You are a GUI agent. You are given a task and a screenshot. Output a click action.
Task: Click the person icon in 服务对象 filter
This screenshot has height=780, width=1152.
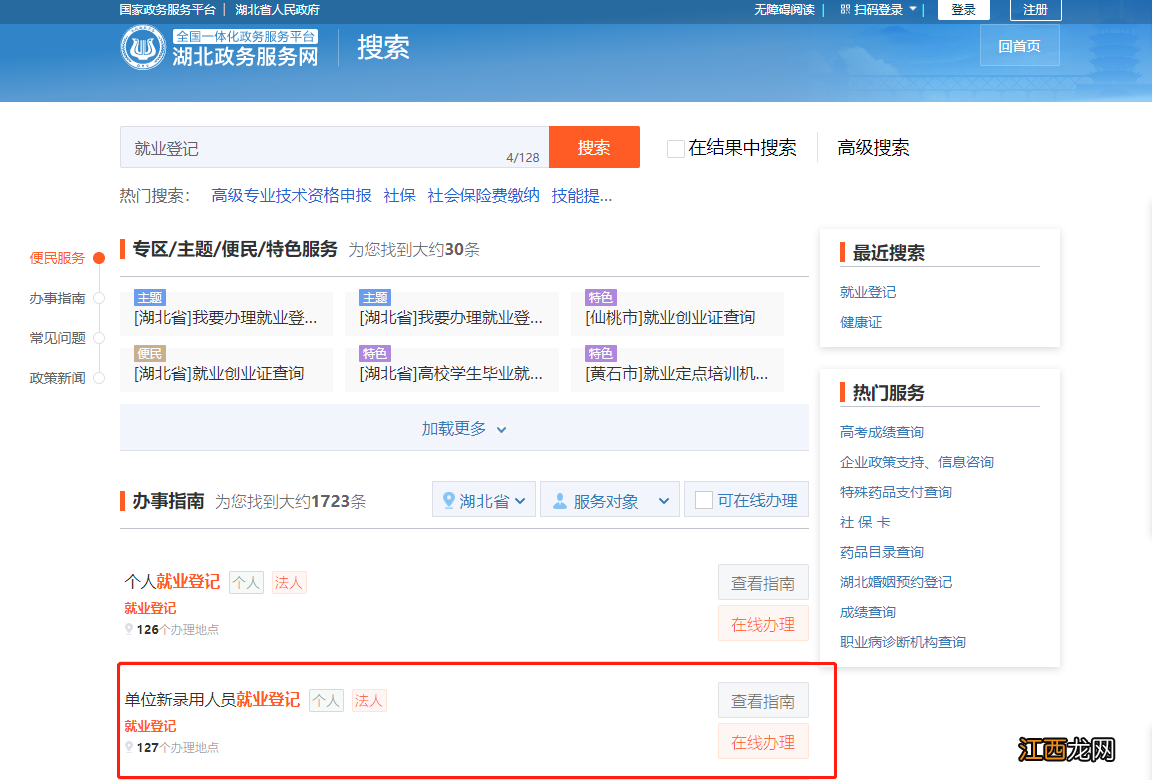pos(559,499)
